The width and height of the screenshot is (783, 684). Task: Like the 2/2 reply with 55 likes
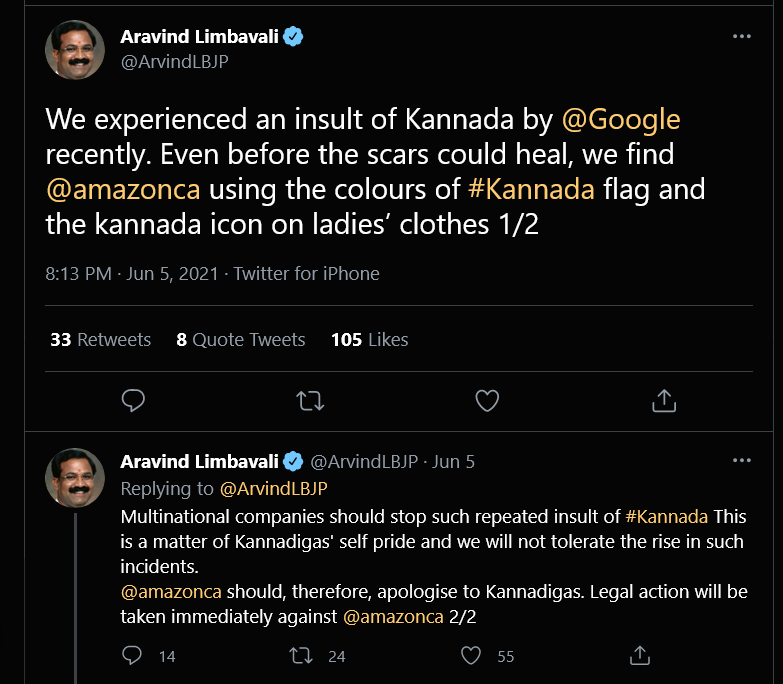(471, 656)
